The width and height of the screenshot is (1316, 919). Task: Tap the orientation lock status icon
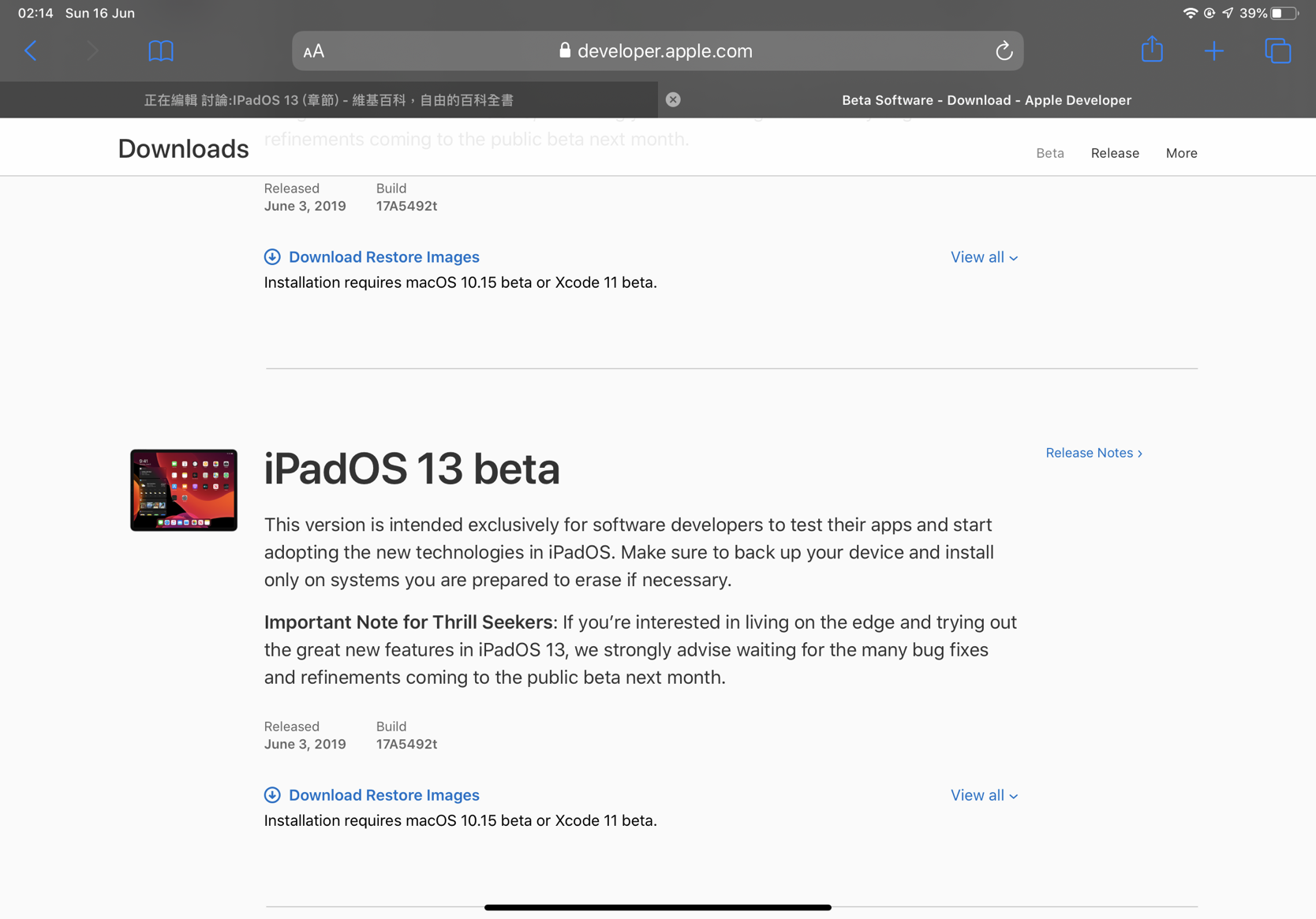(x=1209, y=13)
